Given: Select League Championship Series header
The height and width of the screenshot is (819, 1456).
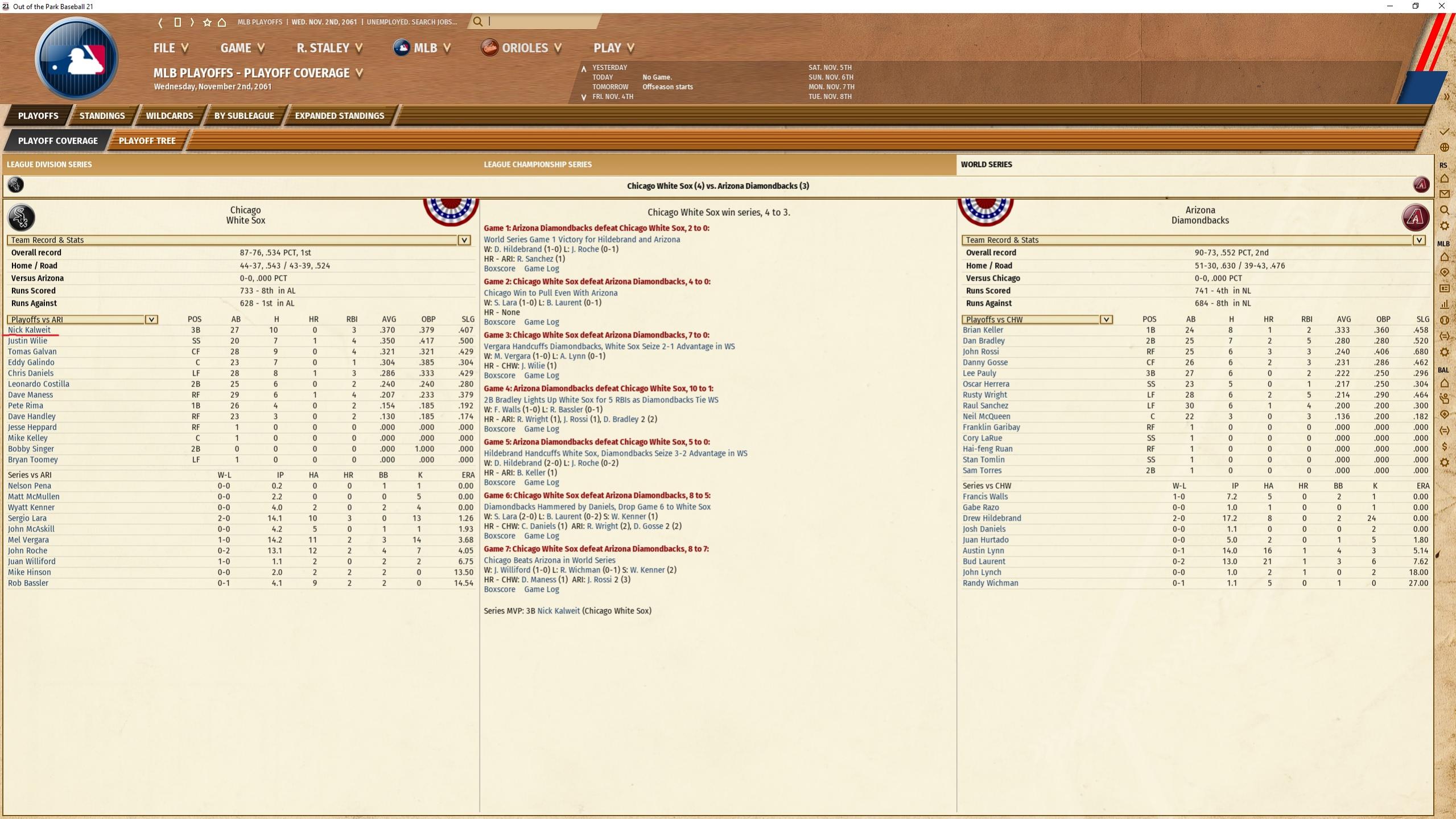Looking at the screenshot, I should point(538,164).
